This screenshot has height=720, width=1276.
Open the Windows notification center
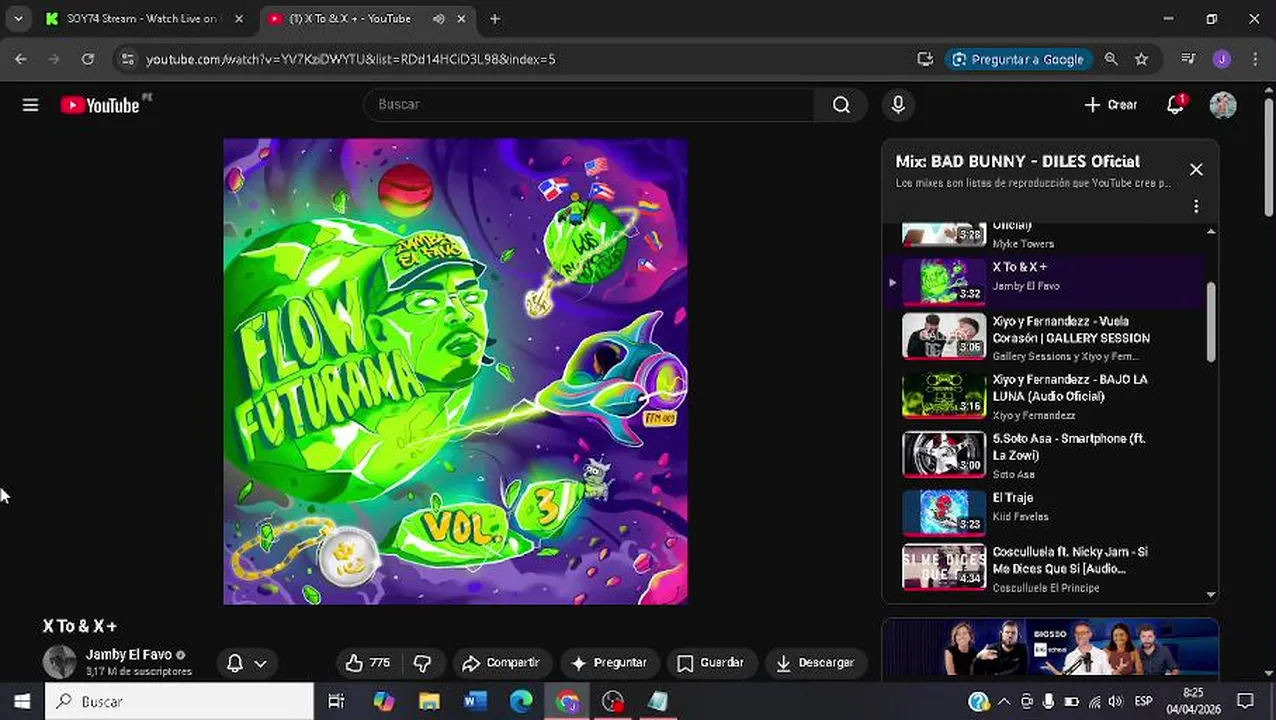(1245, 702)
